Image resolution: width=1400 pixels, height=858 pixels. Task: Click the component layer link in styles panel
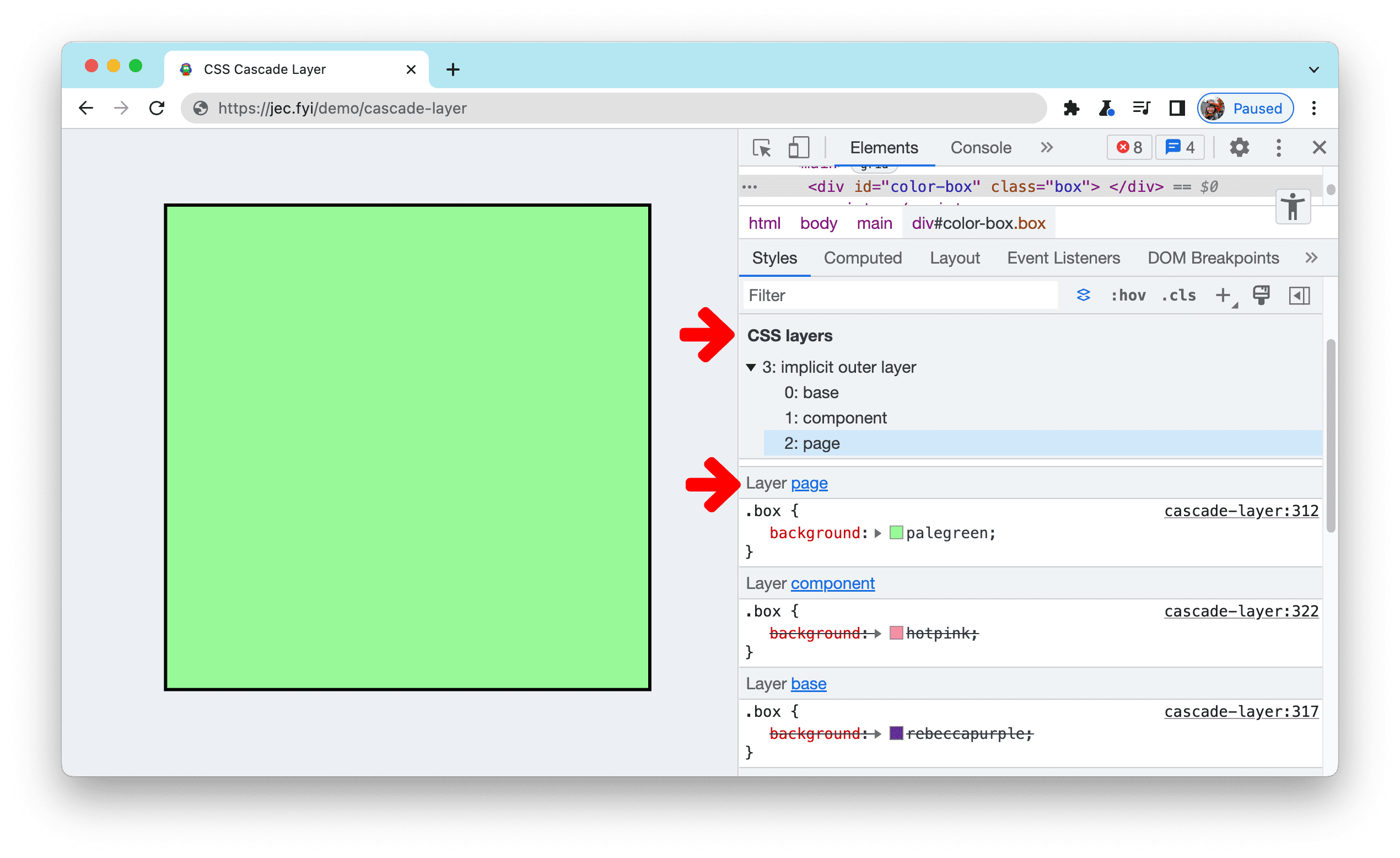coord(833,583)
